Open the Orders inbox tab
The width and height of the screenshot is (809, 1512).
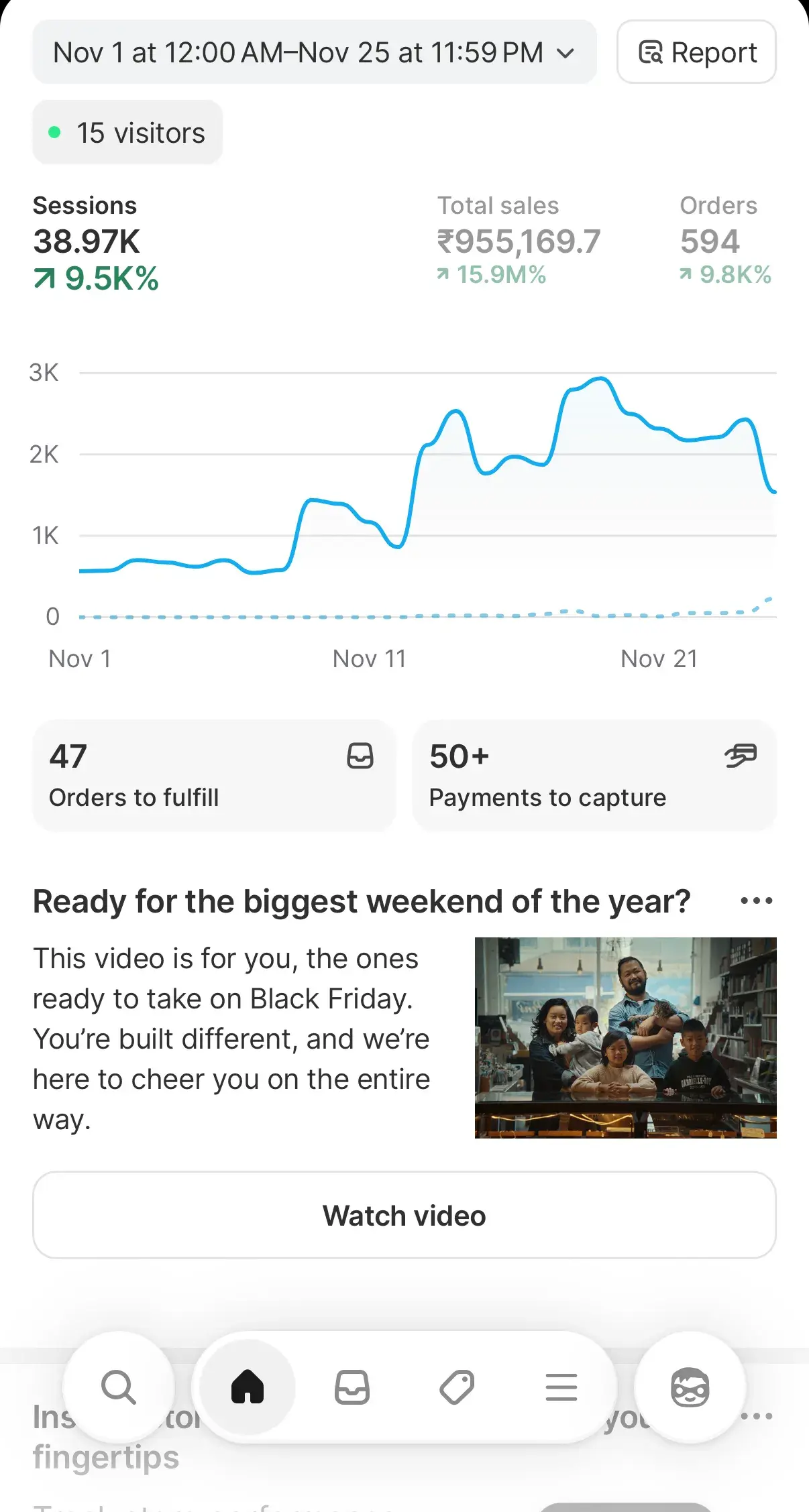pyautogui.click(x=352, y=1387)
